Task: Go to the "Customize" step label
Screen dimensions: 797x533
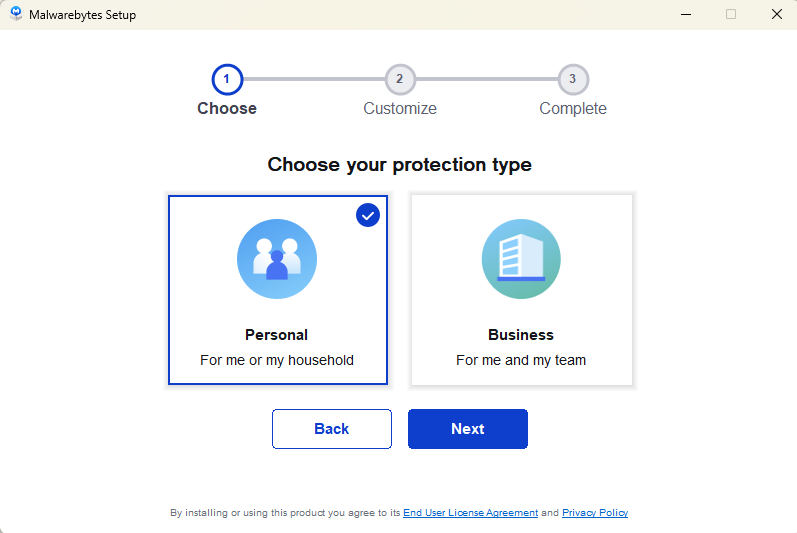Action: [400, 108]
